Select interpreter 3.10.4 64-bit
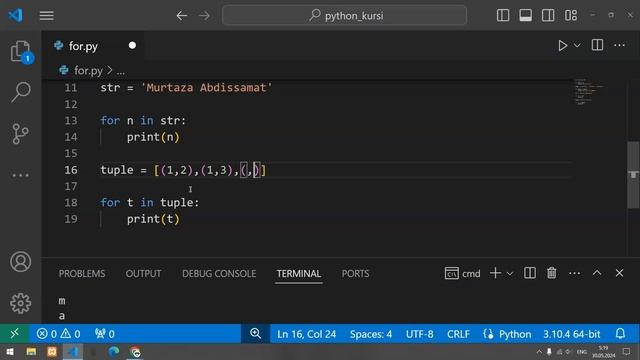The image size is (640, 360). point(571,334)
